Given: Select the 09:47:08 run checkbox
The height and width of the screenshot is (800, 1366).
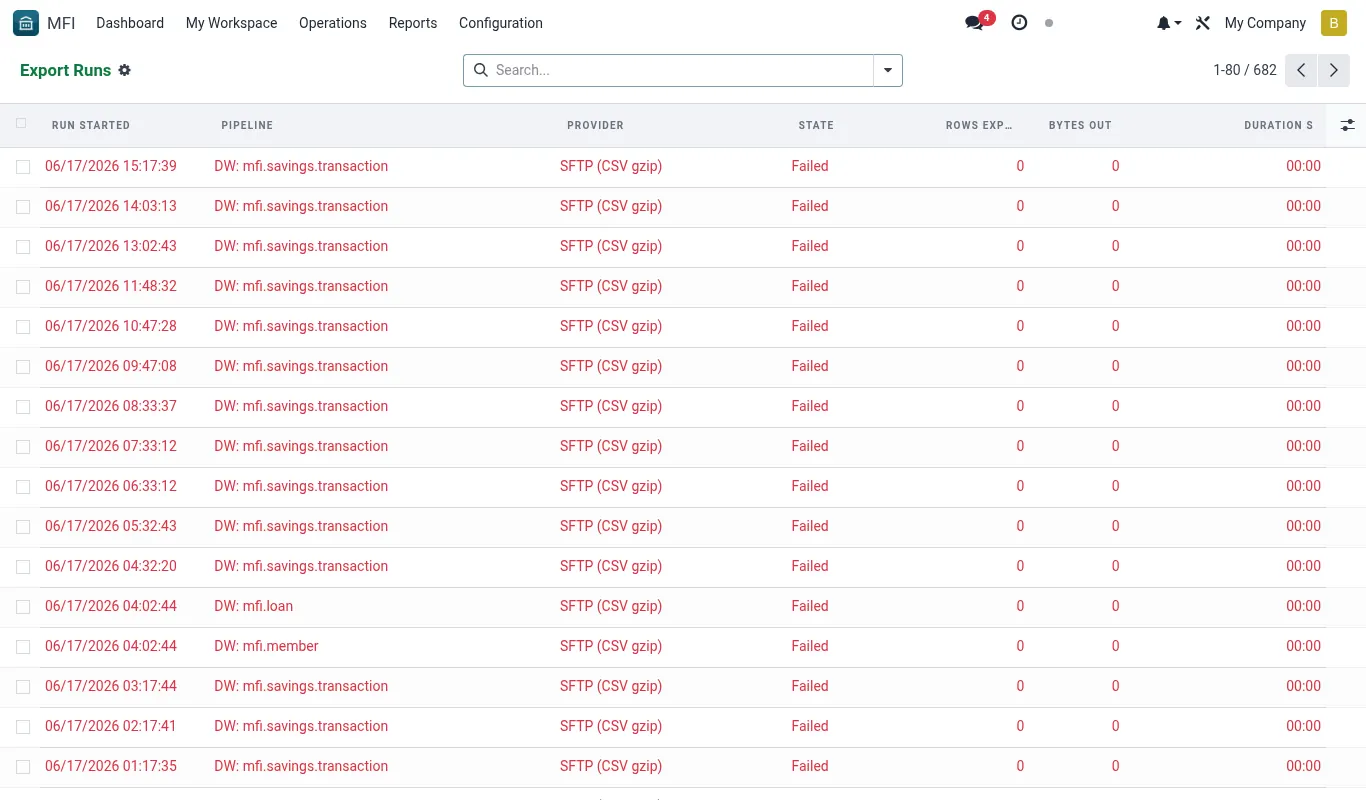Looking at the screenshot, I should tap(23, 367).
